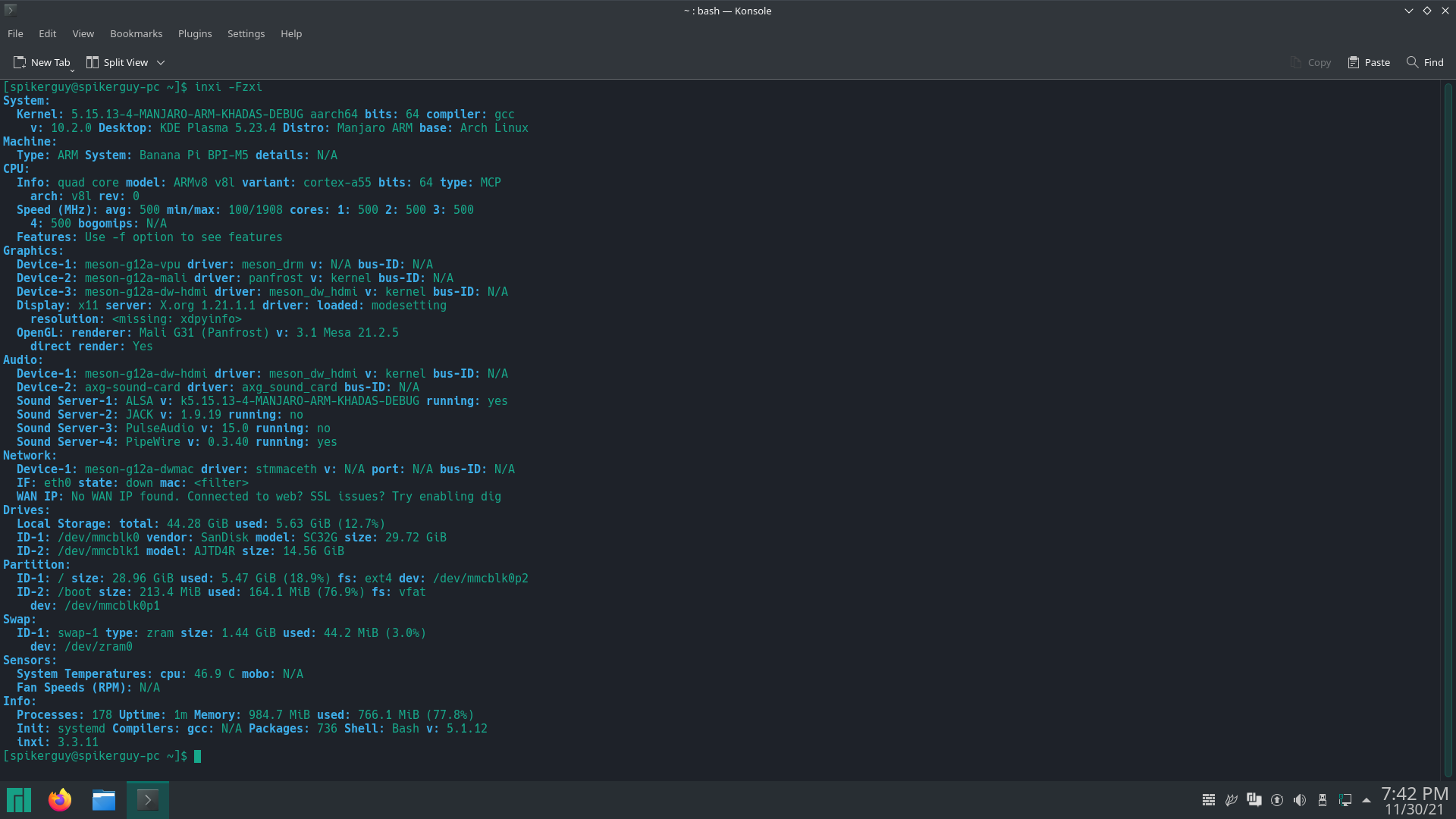Select the Konsole task in taskbar
Viewport: 1456px width, 819px height.
pyautogui.click(x=148, y=800)
